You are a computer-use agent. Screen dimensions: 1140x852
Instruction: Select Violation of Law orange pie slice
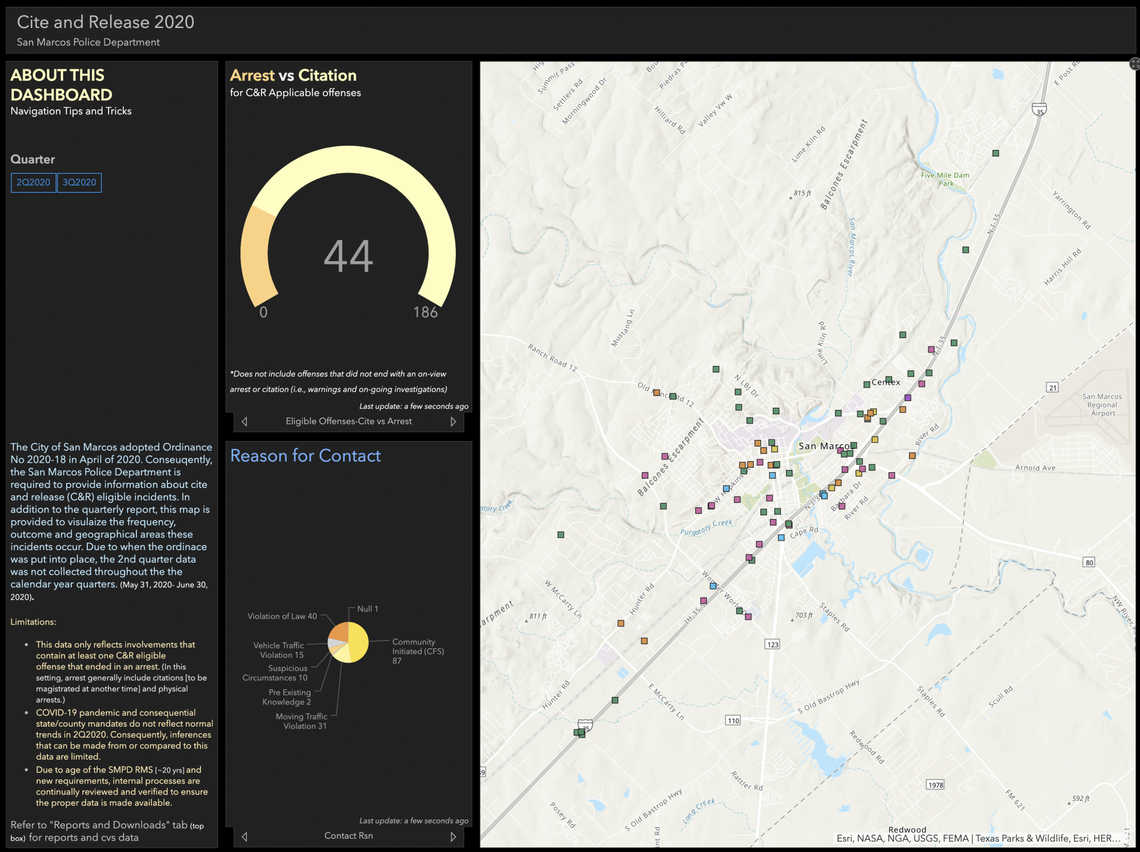pos(339,632)
